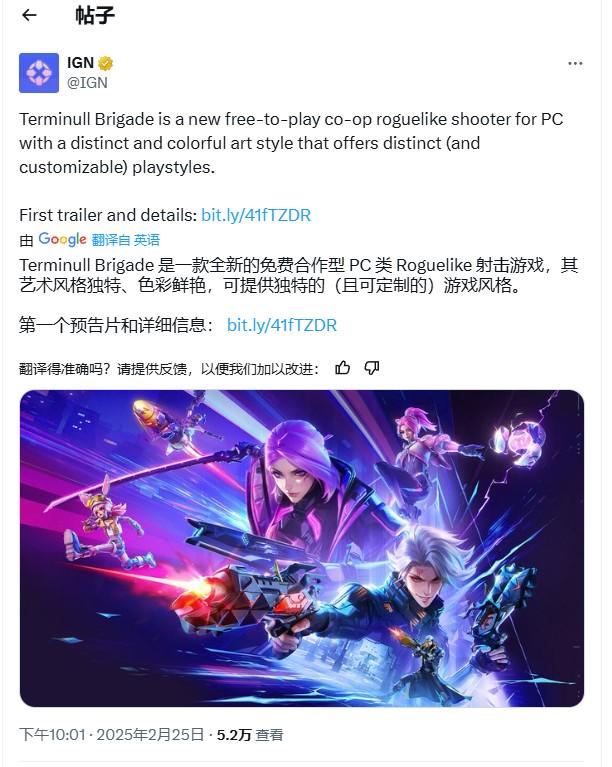Open bit.ly link after 'First trailer and details'
This screenshot has width=612, height=767.
click(256, 215)
